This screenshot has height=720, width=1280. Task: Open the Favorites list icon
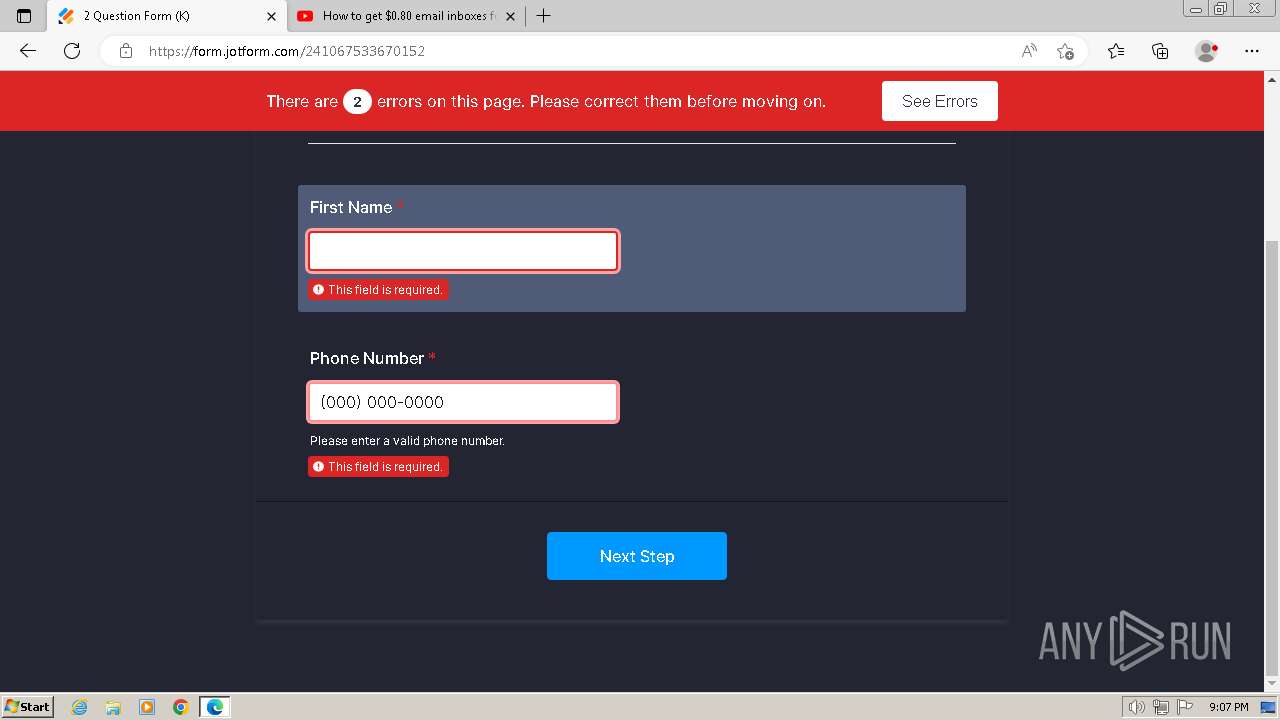click(x=1116, y=51)
